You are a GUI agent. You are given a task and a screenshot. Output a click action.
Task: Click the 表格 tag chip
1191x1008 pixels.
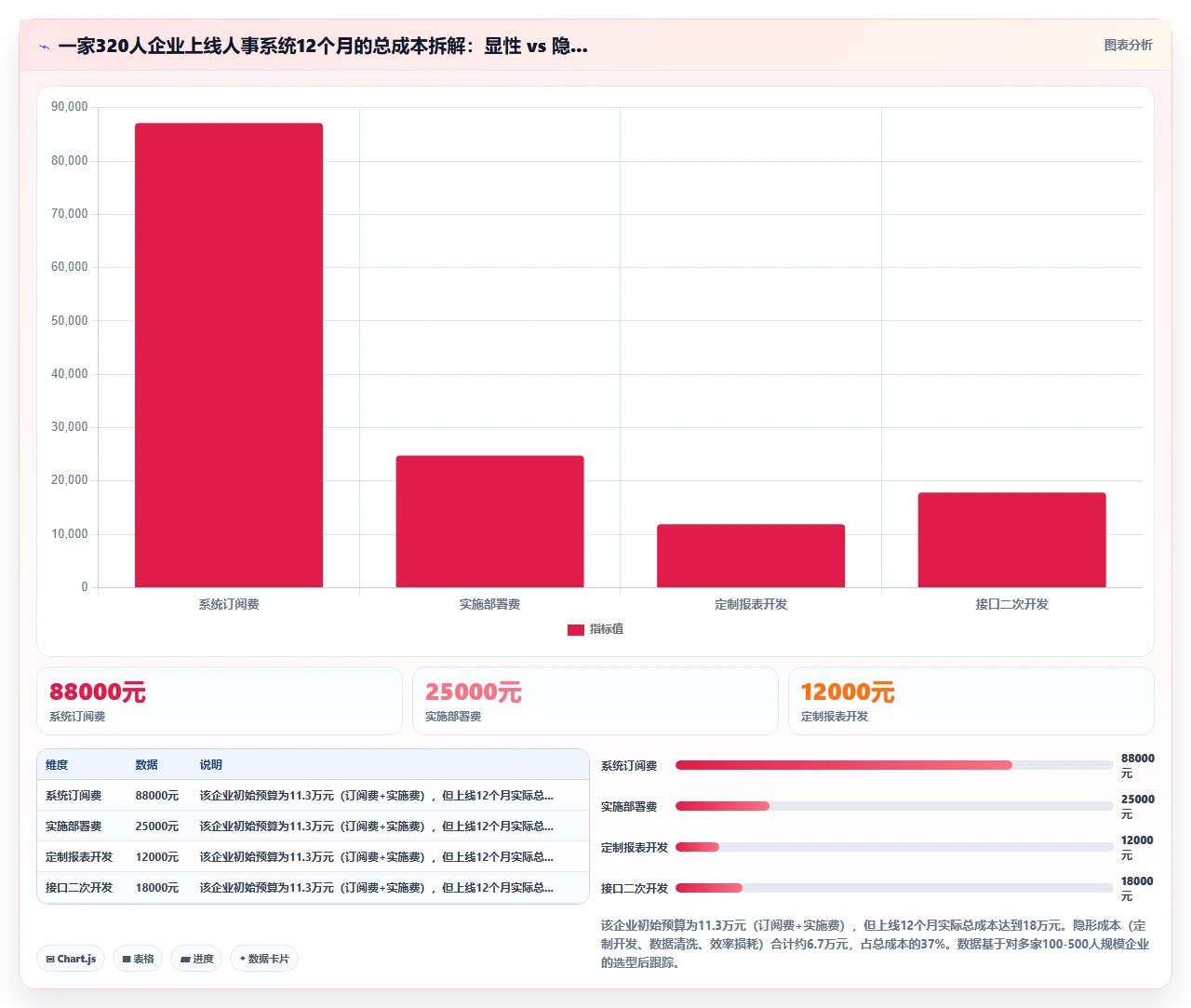[x=138, y=959]
